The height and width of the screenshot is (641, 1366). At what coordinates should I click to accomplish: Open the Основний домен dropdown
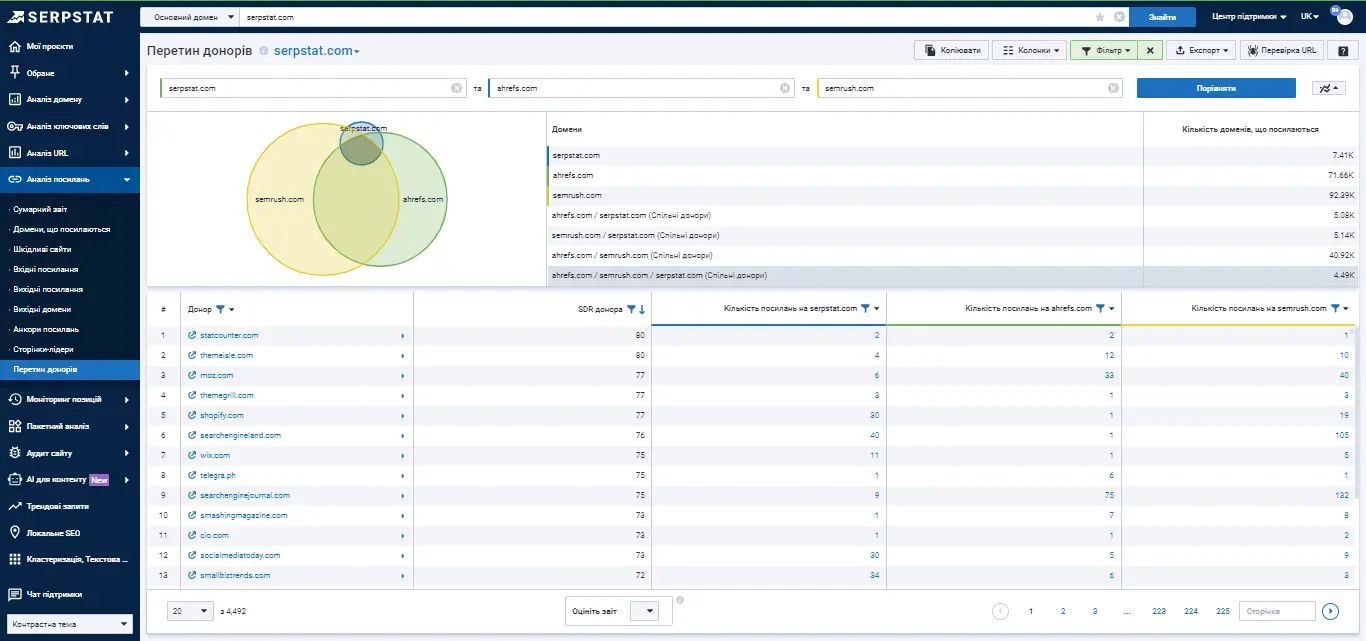[x=190, y=17]
